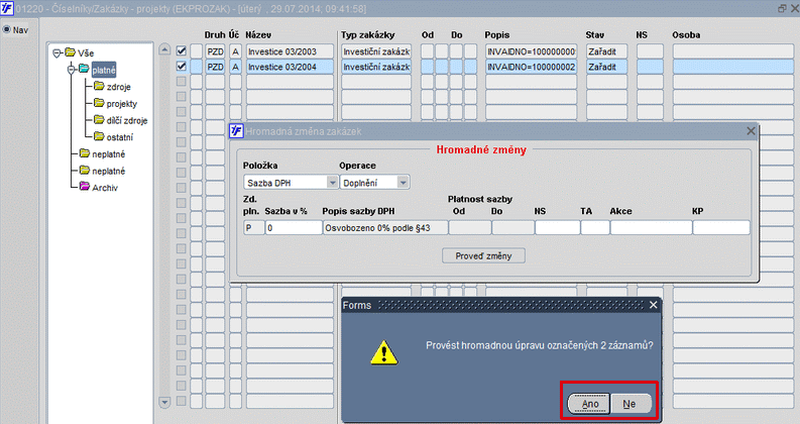Click the warning icon in Forms dialog
Viewport: 800px width, 424px height.
(x=384, y=353)
